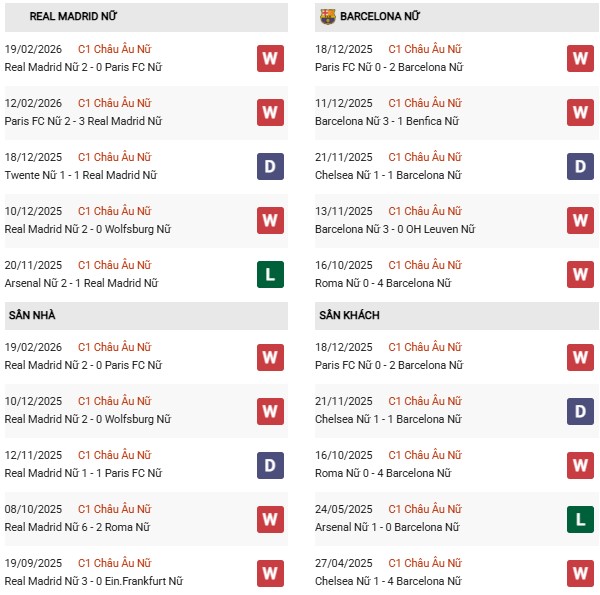Screen dimensions: 600x595
Task: Open Real Madrid Nữ 2-0 Wolfsburg Nữ match in the SÂN NHÀ list
Action: (x=87, y=419)
